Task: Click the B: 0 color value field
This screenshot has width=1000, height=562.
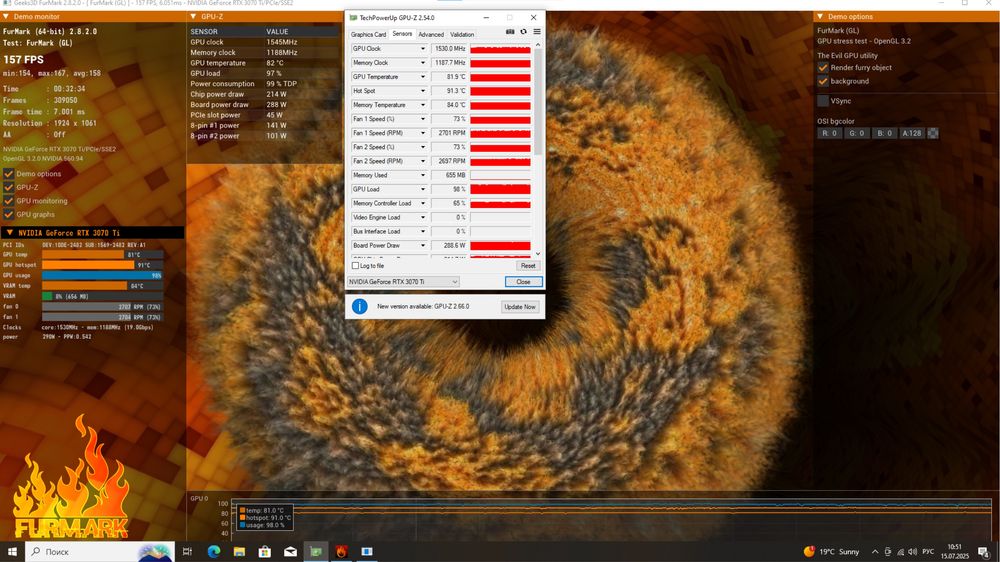Action: tap(884, 133)
